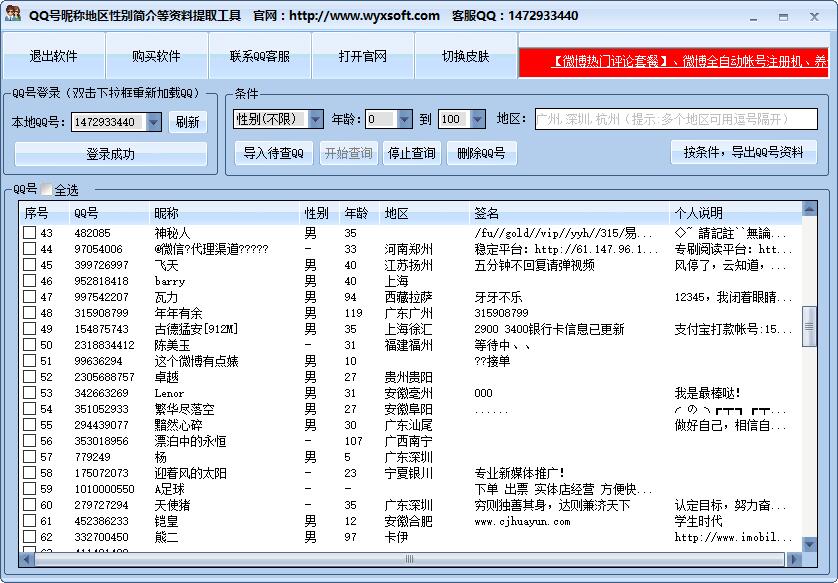
Task: Check row 48 with nickname 年年有余
Action: [30, 313]
